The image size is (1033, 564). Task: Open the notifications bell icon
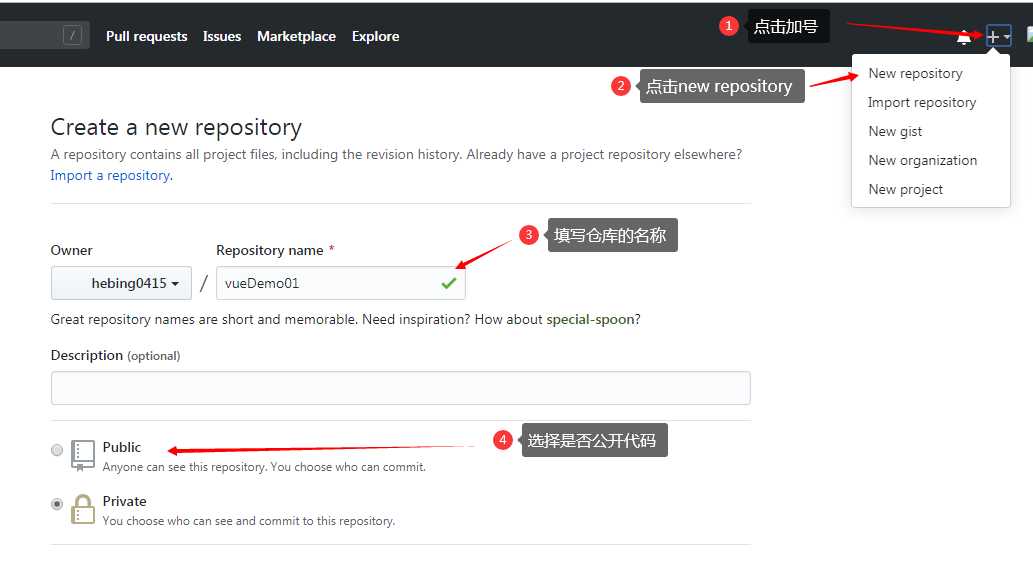pyautogui.click(x=963, y=38)
